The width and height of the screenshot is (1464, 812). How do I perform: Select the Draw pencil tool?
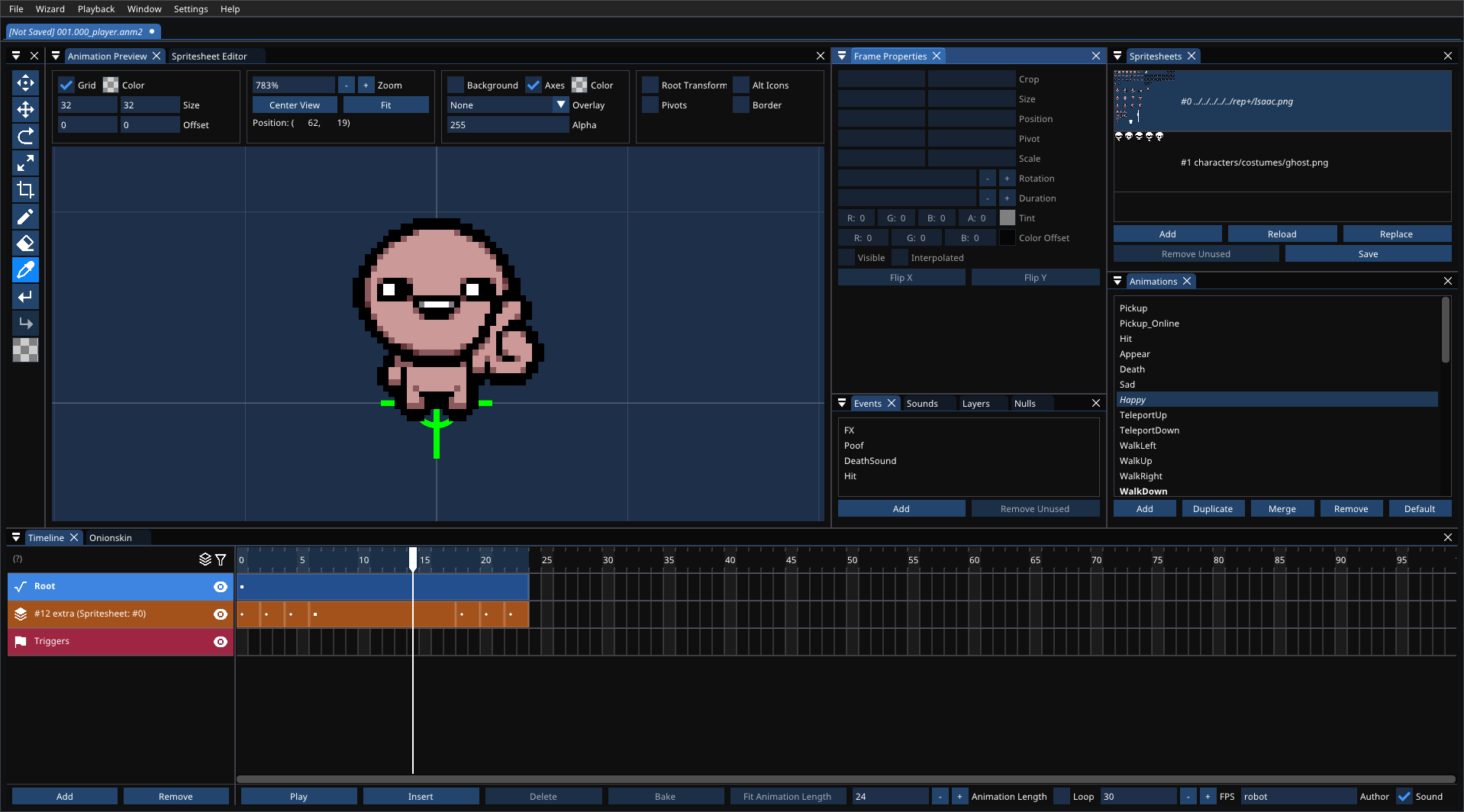coord(25,217)
